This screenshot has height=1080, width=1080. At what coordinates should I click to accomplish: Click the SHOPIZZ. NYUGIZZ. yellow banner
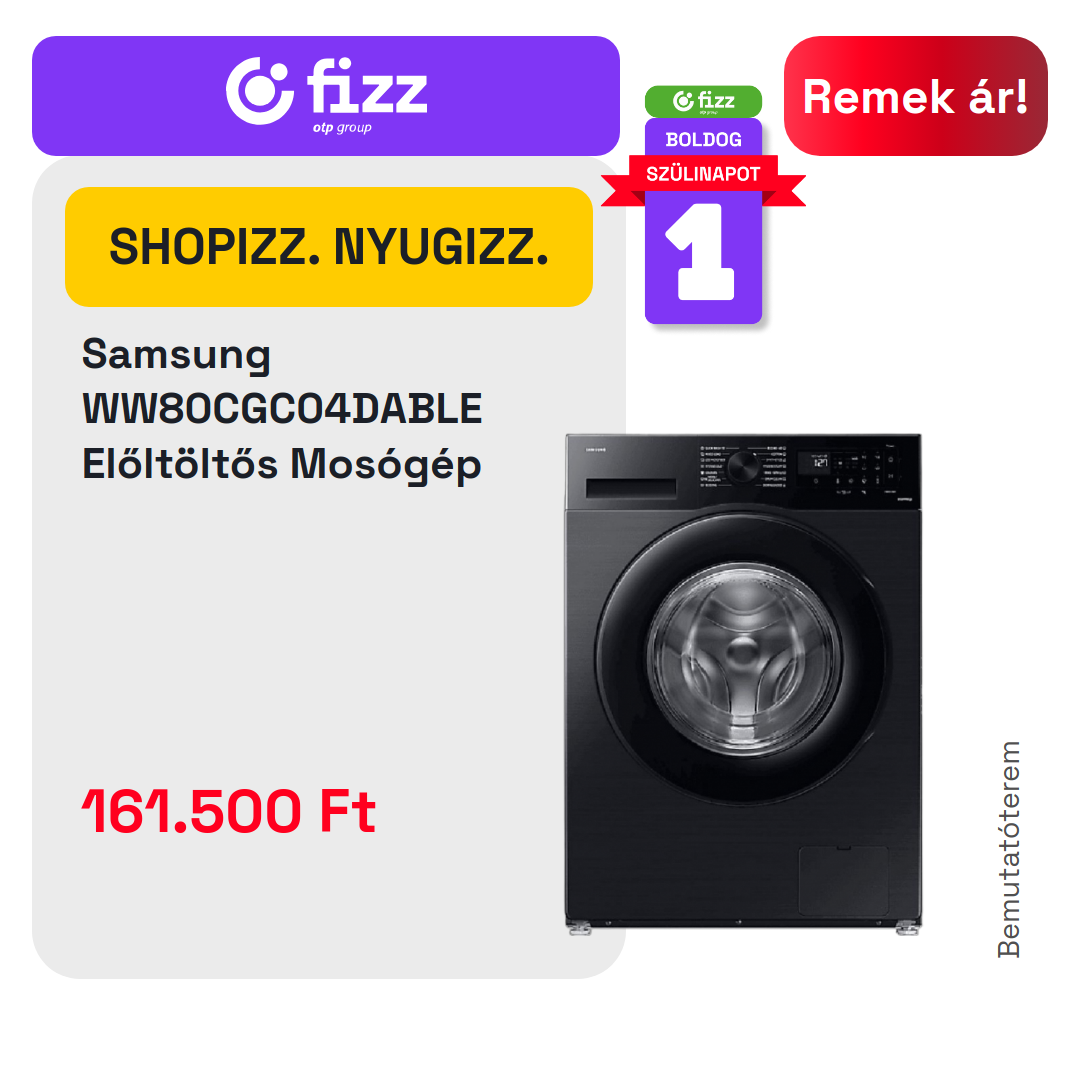pyautogui.click(x=329, y=247)
